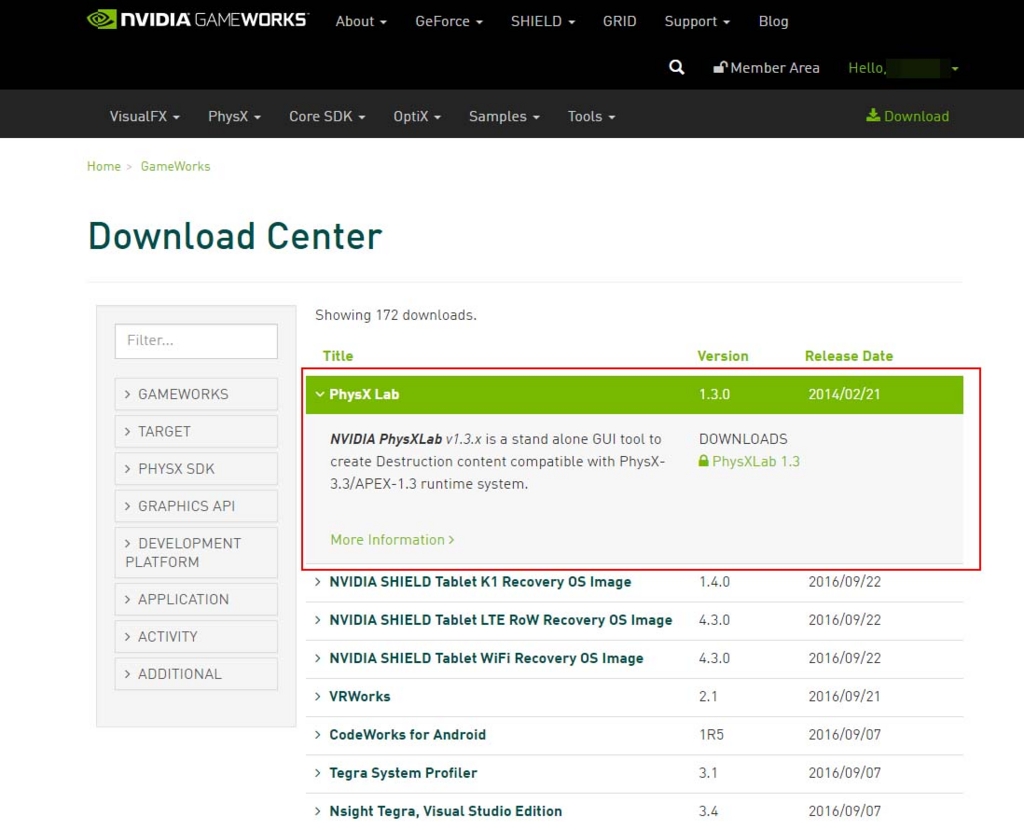Image resolution: width=1024 pixels, height=830 pixels.
Task: Open the SHIELD dropdown menu
Action: pyautogui.click(x=543, y=22)
